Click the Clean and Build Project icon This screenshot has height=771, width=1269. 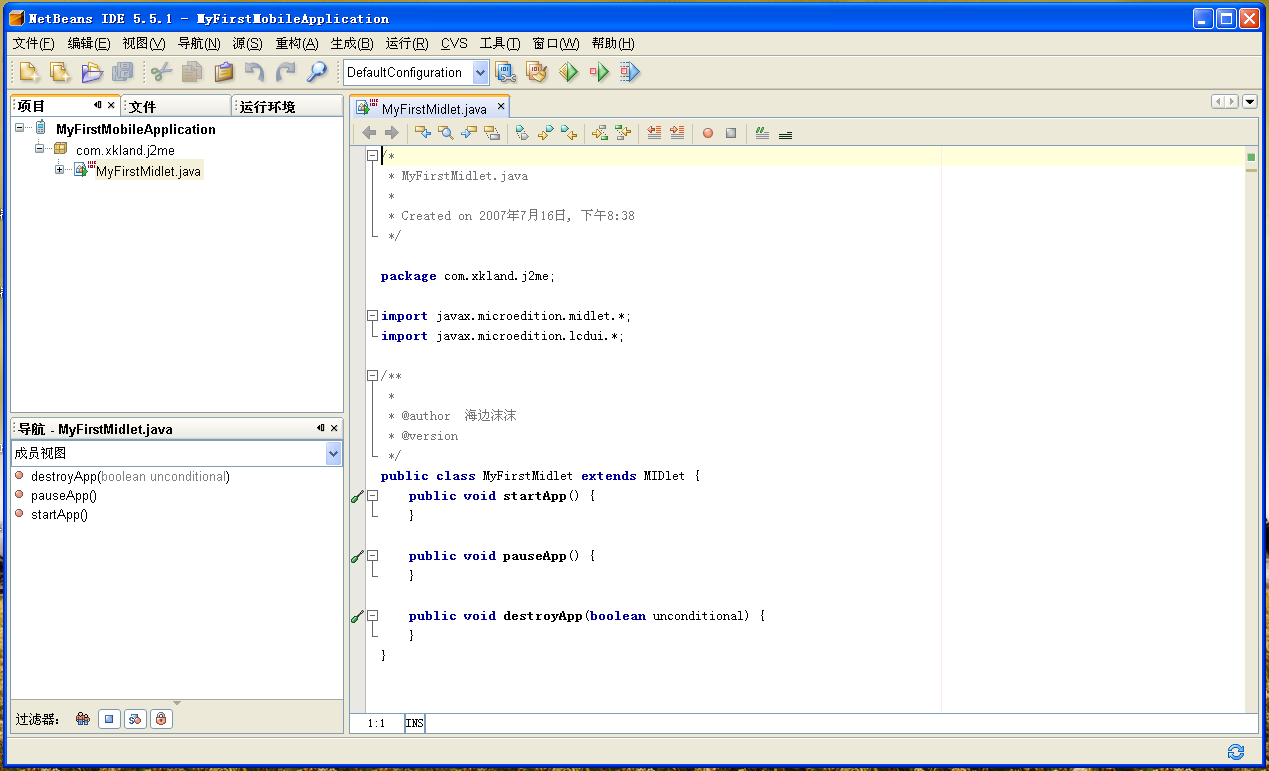tap(537, 72)
